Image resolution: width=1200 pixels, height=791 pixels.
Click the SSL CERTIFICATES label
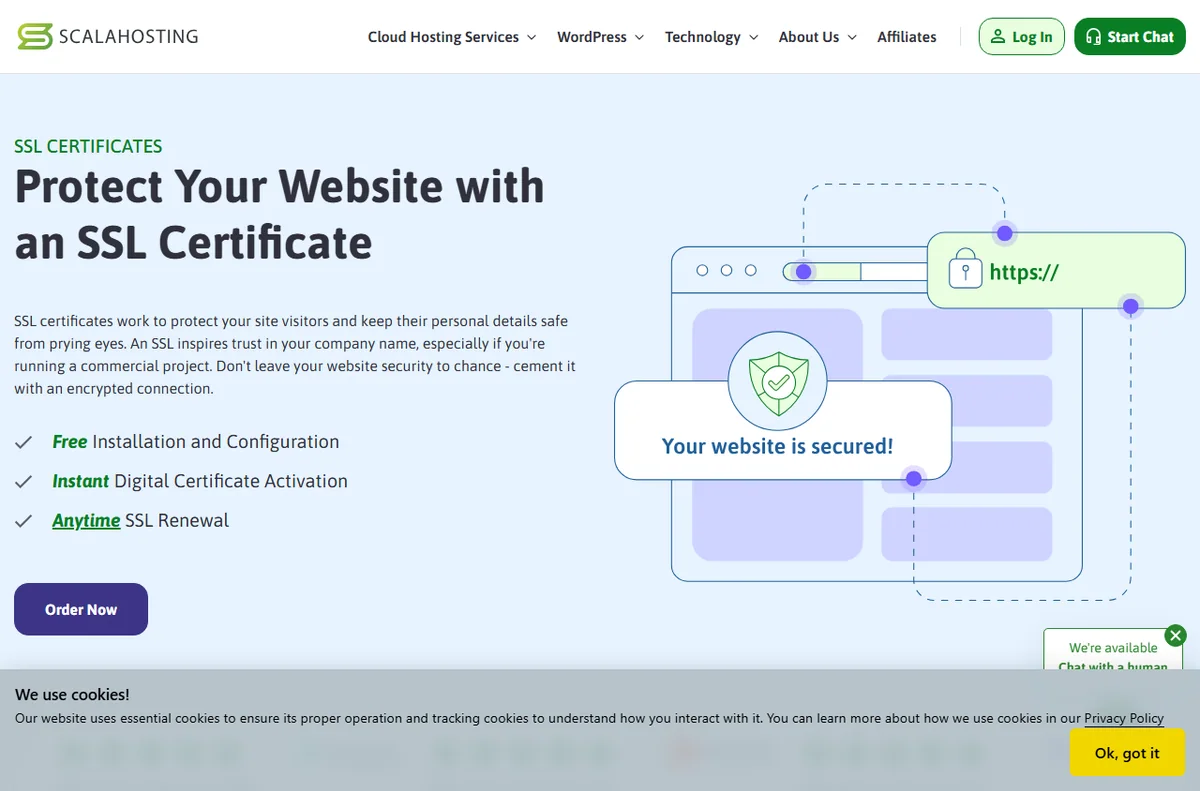click(x=88, y=146)
